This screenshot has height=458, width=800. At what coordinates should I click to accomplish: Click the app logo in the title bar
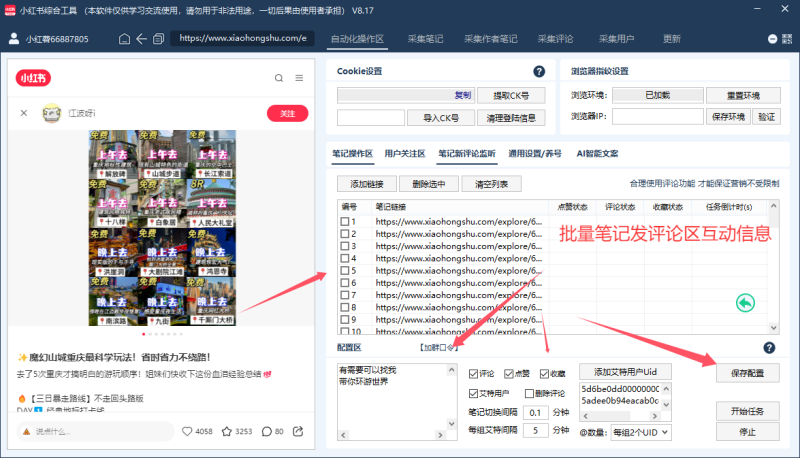(x=10, y=10)
